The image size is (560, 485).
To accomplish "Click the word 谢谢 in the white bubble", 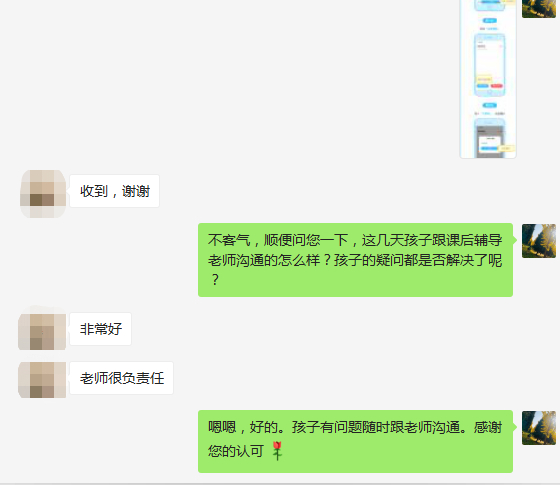I will coord(136,191).
